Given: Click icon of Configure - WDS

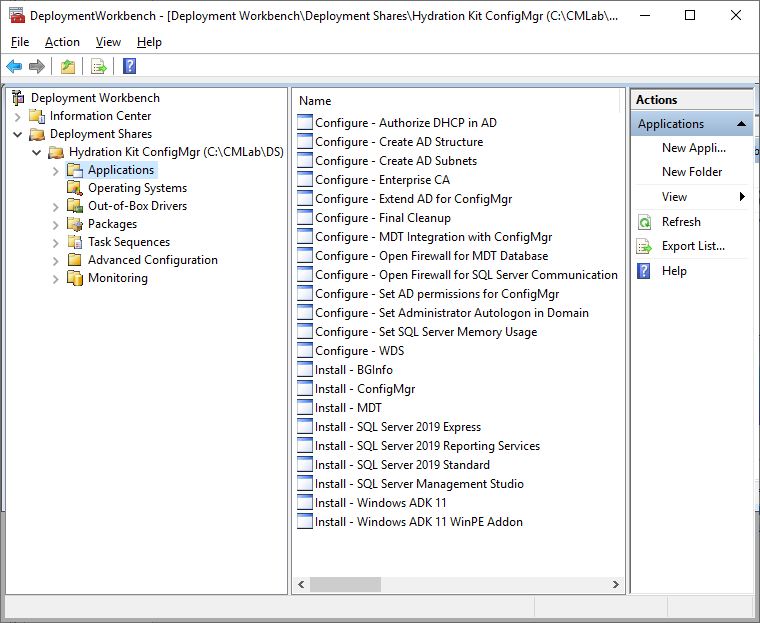Looking at the screenshot, I should (305, 350).
